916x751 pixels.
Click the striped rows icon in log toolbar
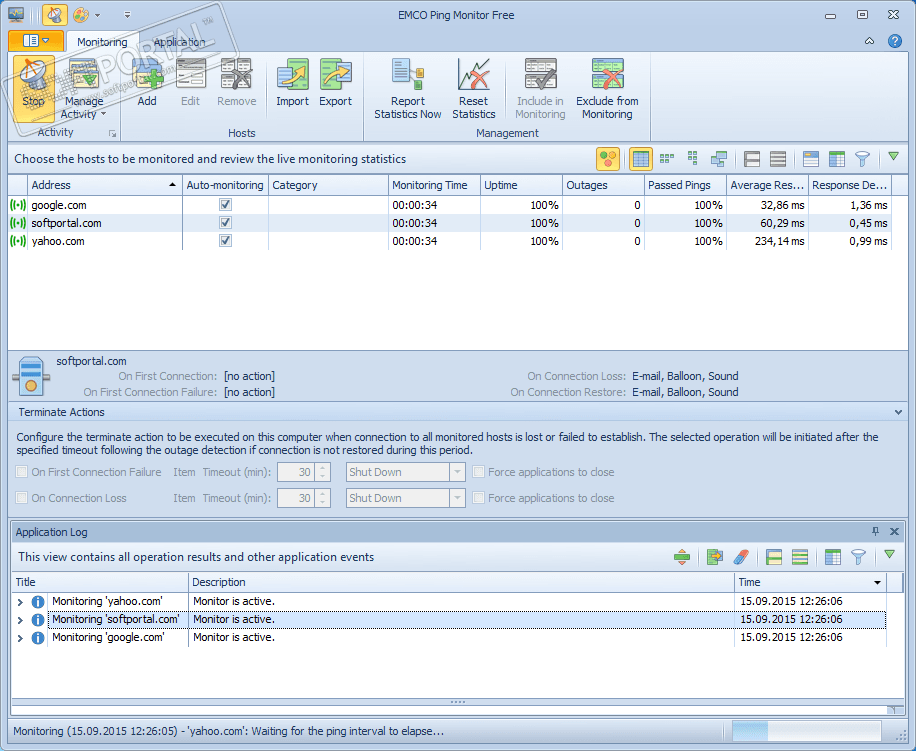tap(800, 557)
